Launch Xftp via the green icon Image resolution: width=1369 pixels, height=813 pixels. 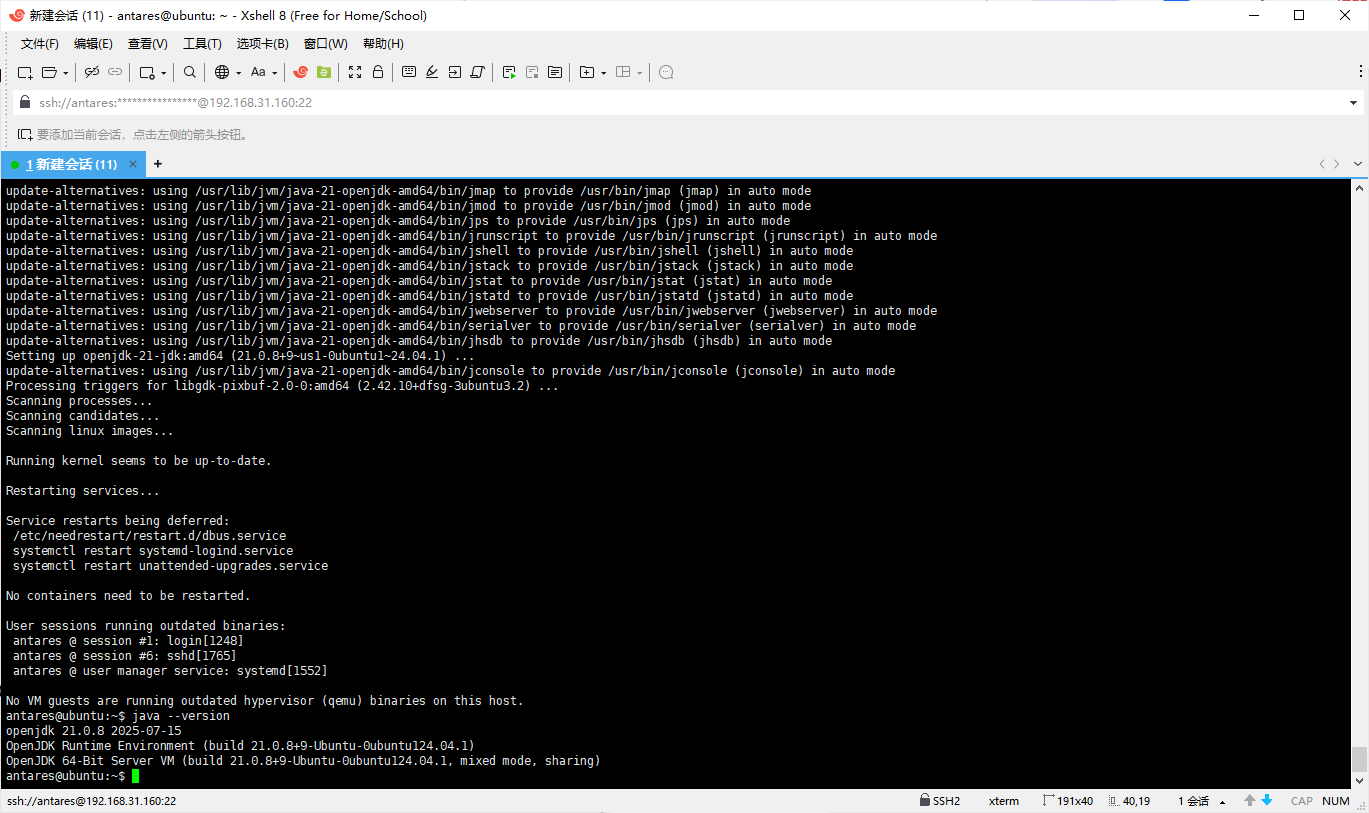point(324,72)
